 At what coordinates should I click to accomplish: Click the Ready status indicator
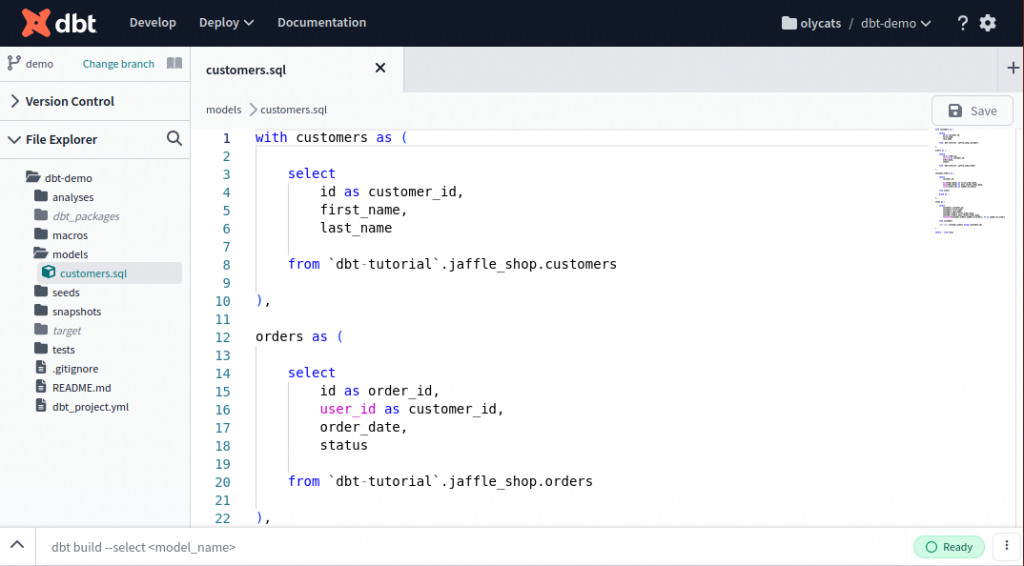pyautogui.click(x=949, y=547)
